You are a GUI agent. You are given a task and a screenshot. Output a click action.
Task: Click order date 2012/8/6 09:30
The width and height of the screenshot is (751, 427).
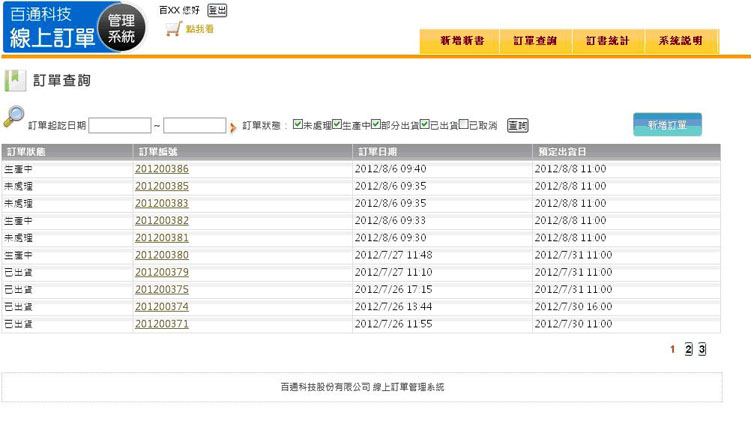tap(390, 238)
